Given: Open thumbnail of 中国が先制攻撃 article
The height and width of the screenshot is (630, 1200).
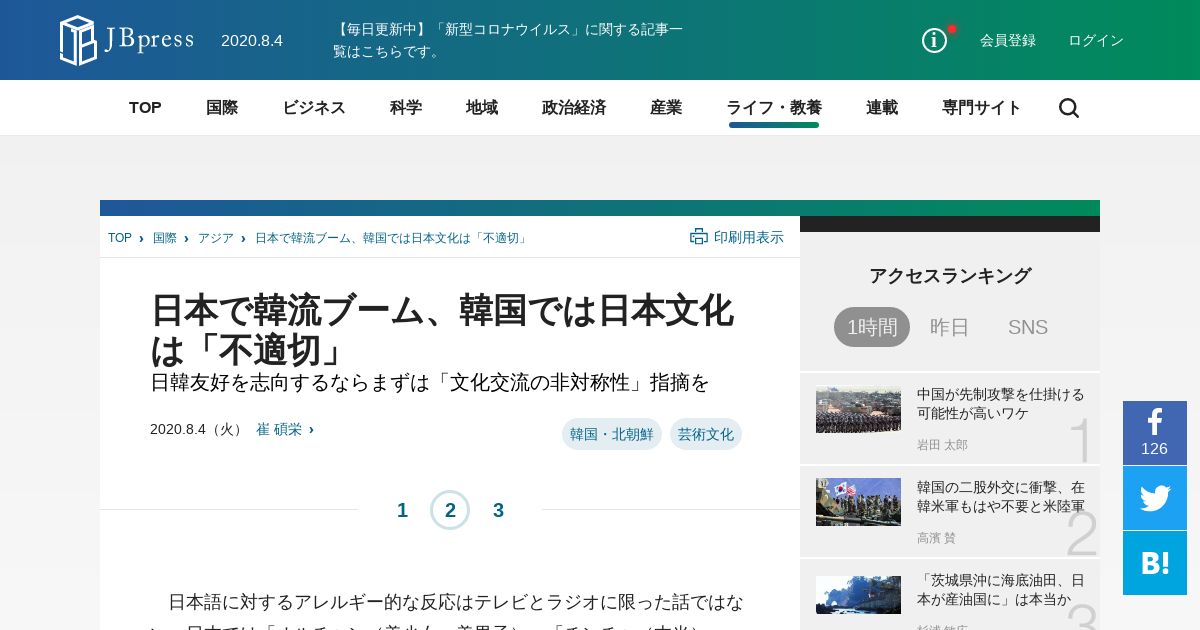Looking at the screenshot, I should [x=858, y=410].
